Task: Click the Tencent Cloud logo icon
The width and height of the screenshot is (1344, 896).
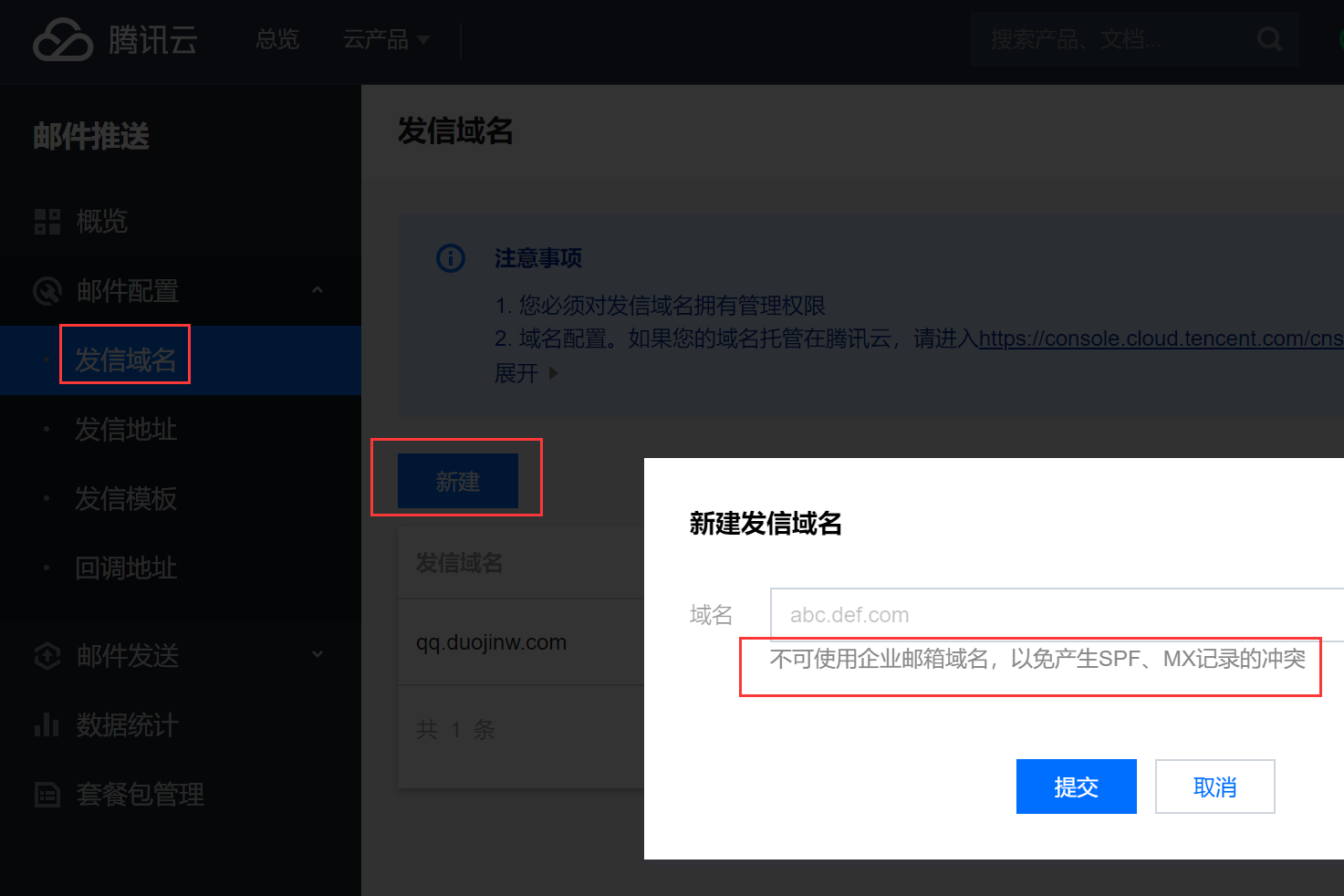Action: tap(62, 39)
